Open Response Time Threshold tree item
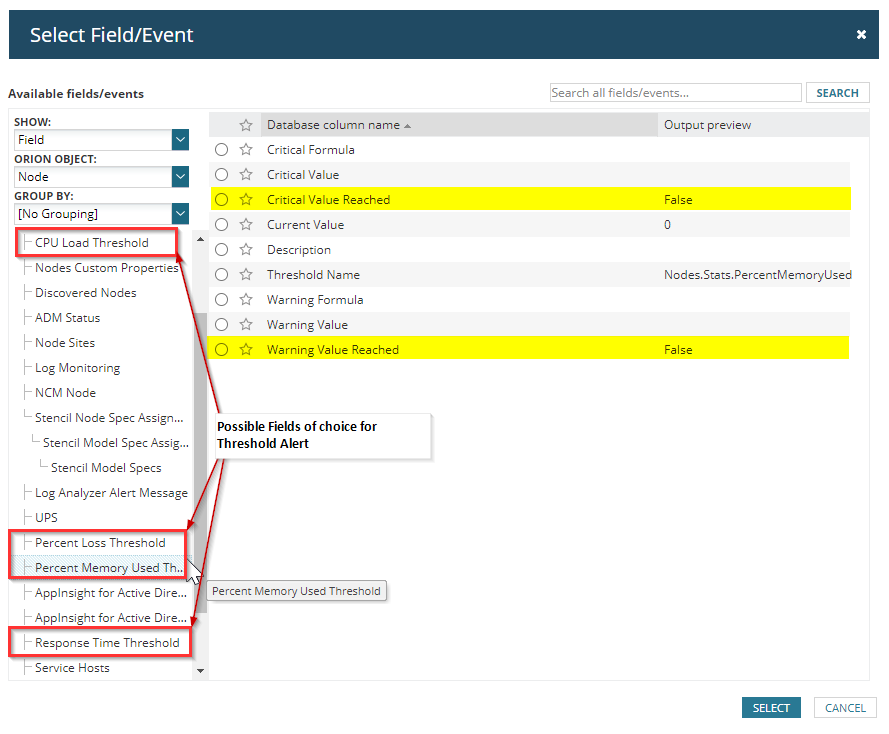Image resolution: width=889 pixels, height=734 pixels. (107, 643)
